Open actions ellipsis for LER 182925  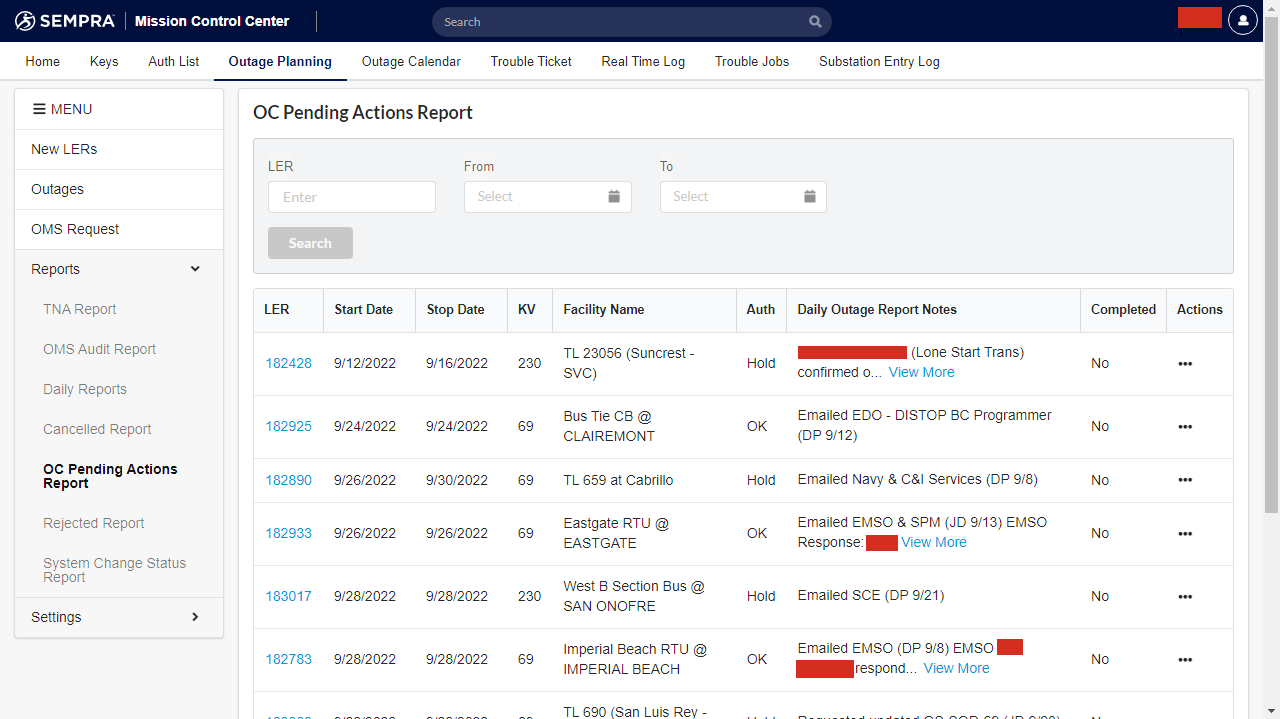click(1185, 427)
